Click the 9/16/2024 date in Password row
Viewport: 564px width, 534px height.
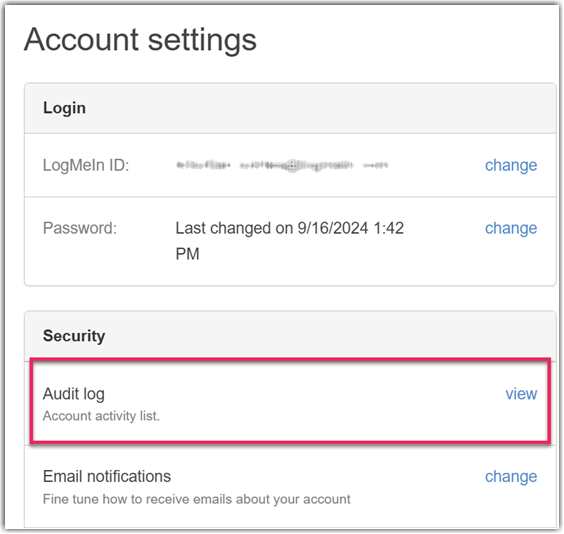pos(333,228)
